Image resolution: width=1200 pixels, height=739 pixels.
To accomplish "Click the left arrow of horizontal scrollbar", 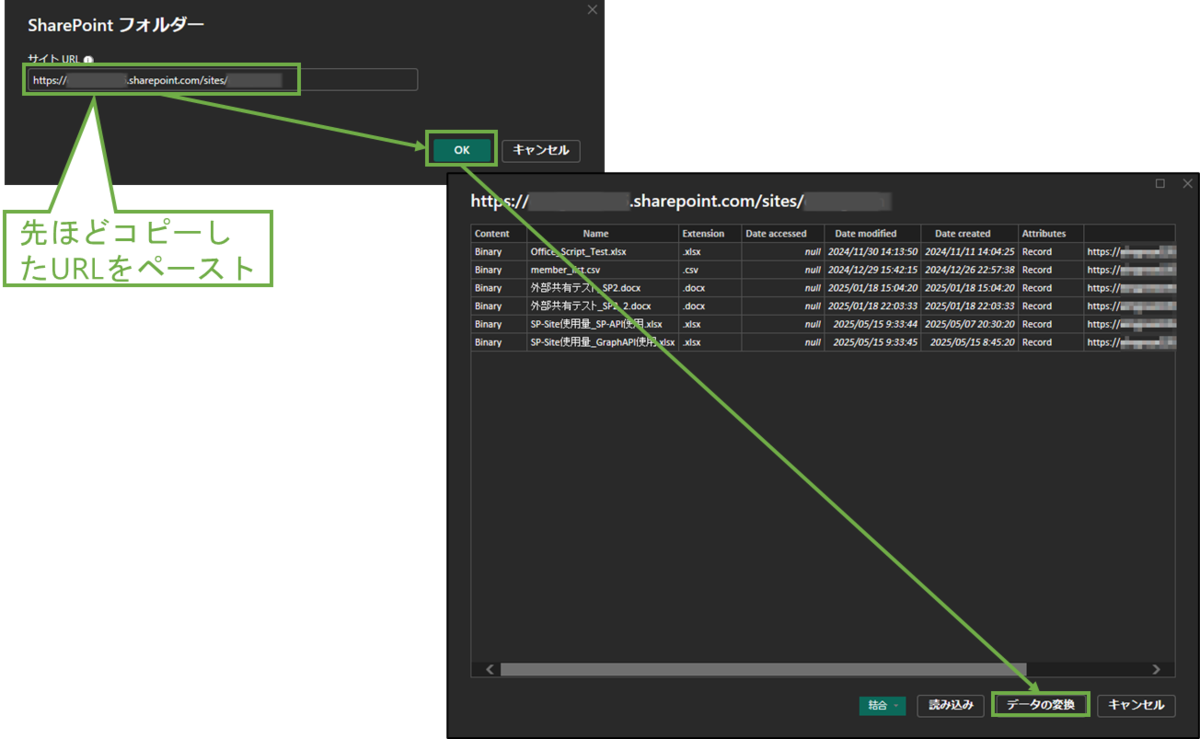I will 489,669.
